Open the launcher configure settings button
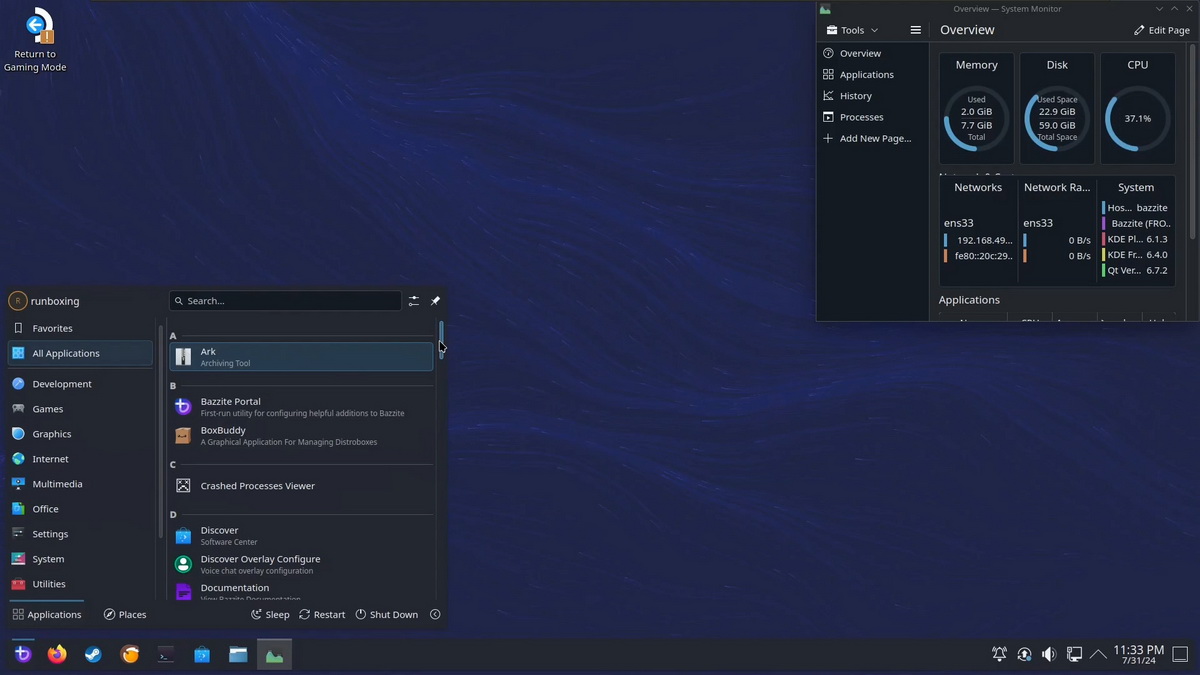 413,301
